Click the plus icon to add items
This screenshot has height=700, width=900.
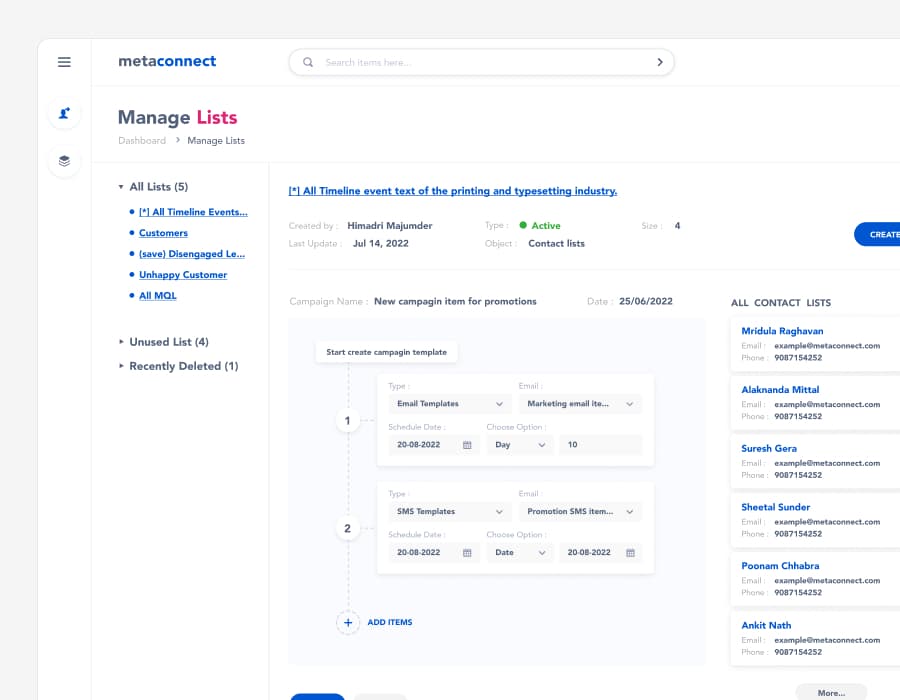pyautogui.click(x=348, y=623)
